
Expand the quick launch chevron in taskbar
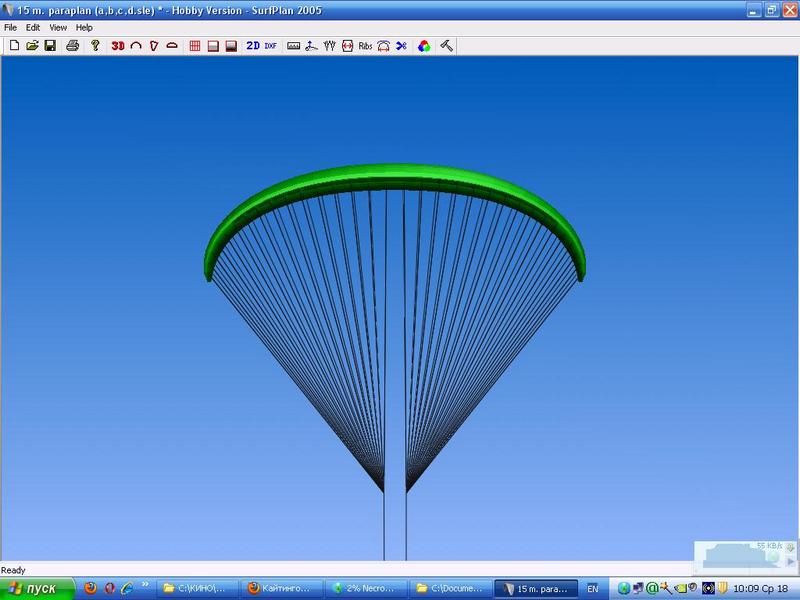coord(148,588)
